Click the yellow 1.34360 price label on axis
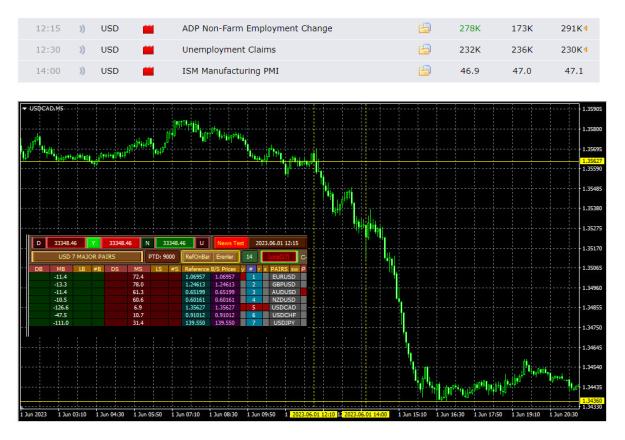 (x=593, y=401)
